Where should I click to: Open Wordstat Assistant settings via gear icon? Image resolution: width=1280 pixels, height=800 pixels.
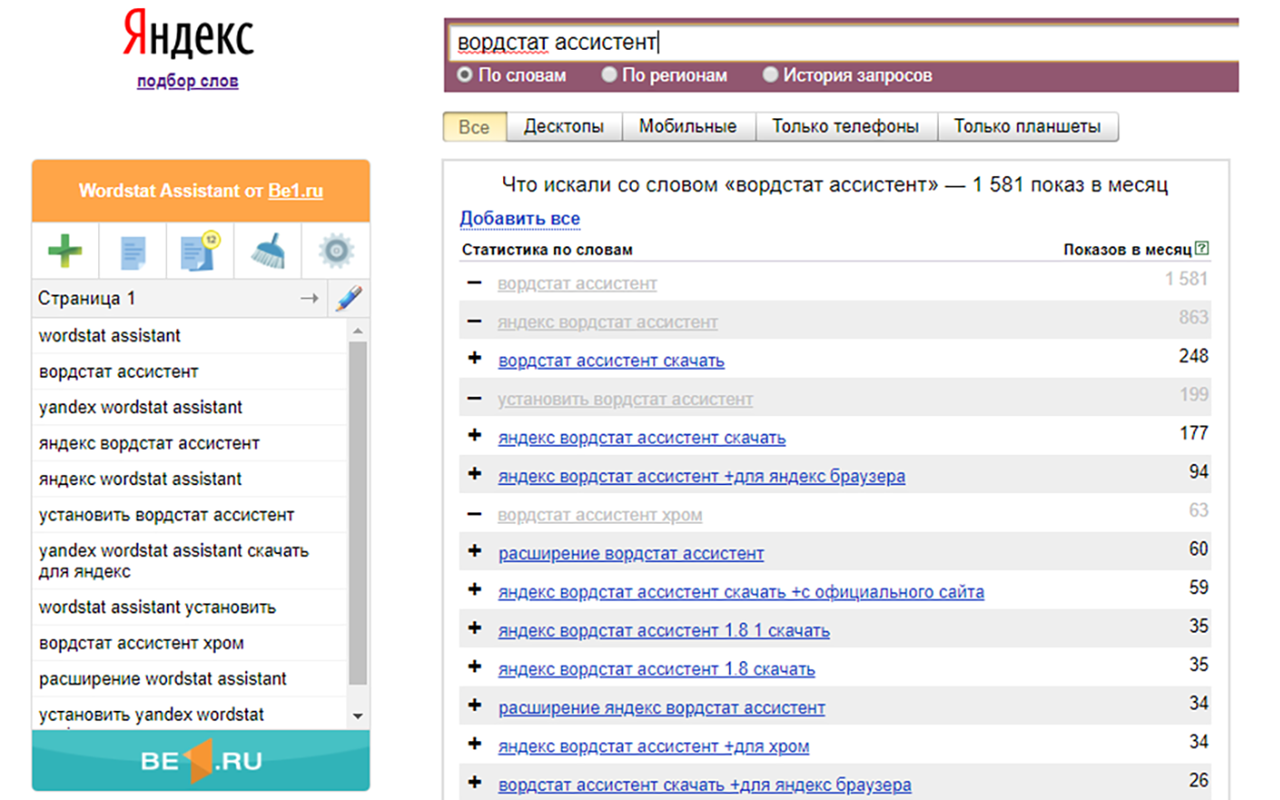(335, 250)
